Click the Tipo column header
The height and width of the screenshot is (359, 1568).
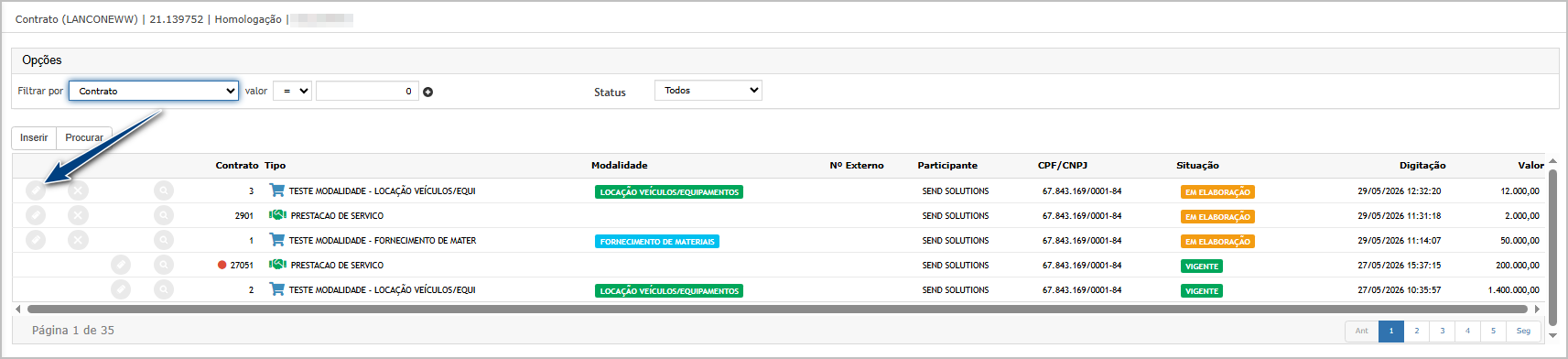[276, 166]
